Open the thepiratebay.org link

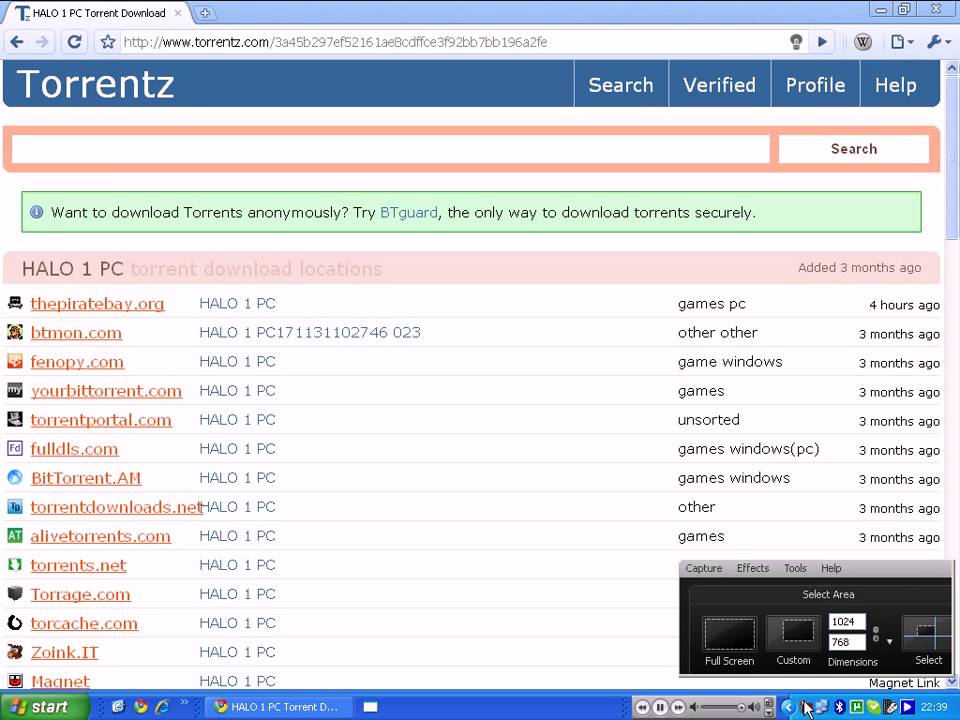97,304
